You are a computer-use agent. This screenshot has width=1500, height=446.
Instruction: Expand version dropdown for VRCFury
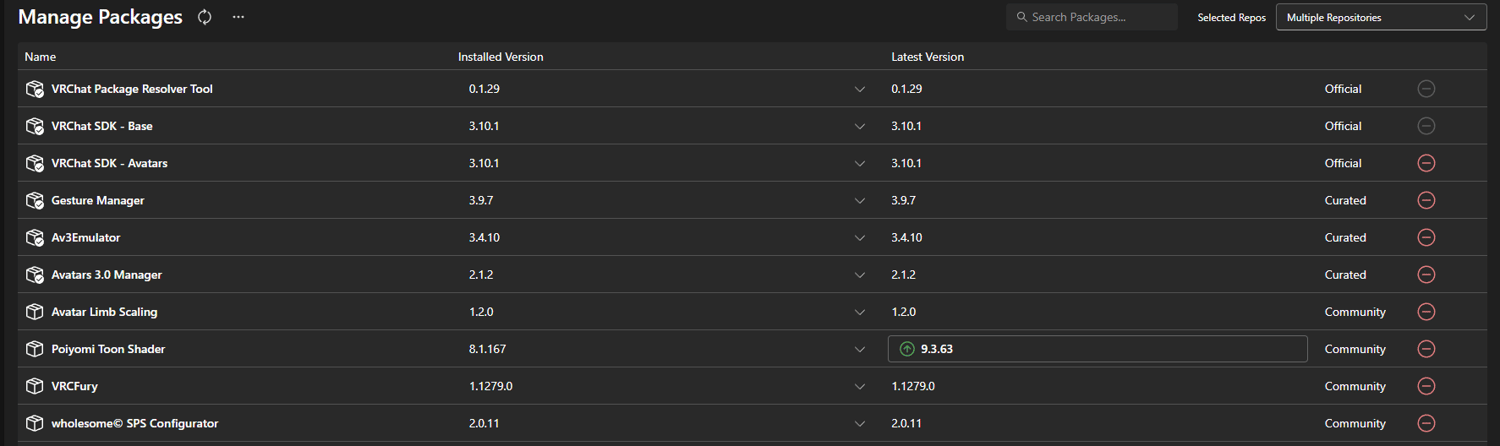(860, 386)
